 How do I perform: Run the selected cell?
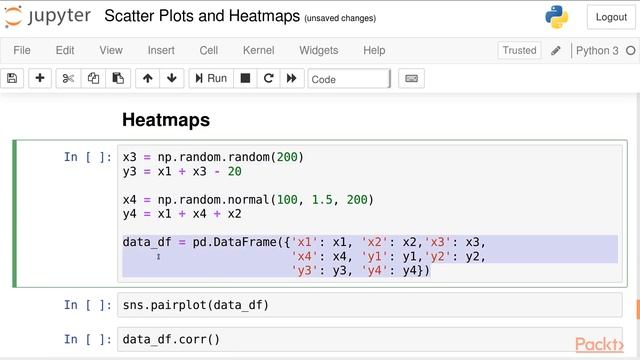coord(211,78)
